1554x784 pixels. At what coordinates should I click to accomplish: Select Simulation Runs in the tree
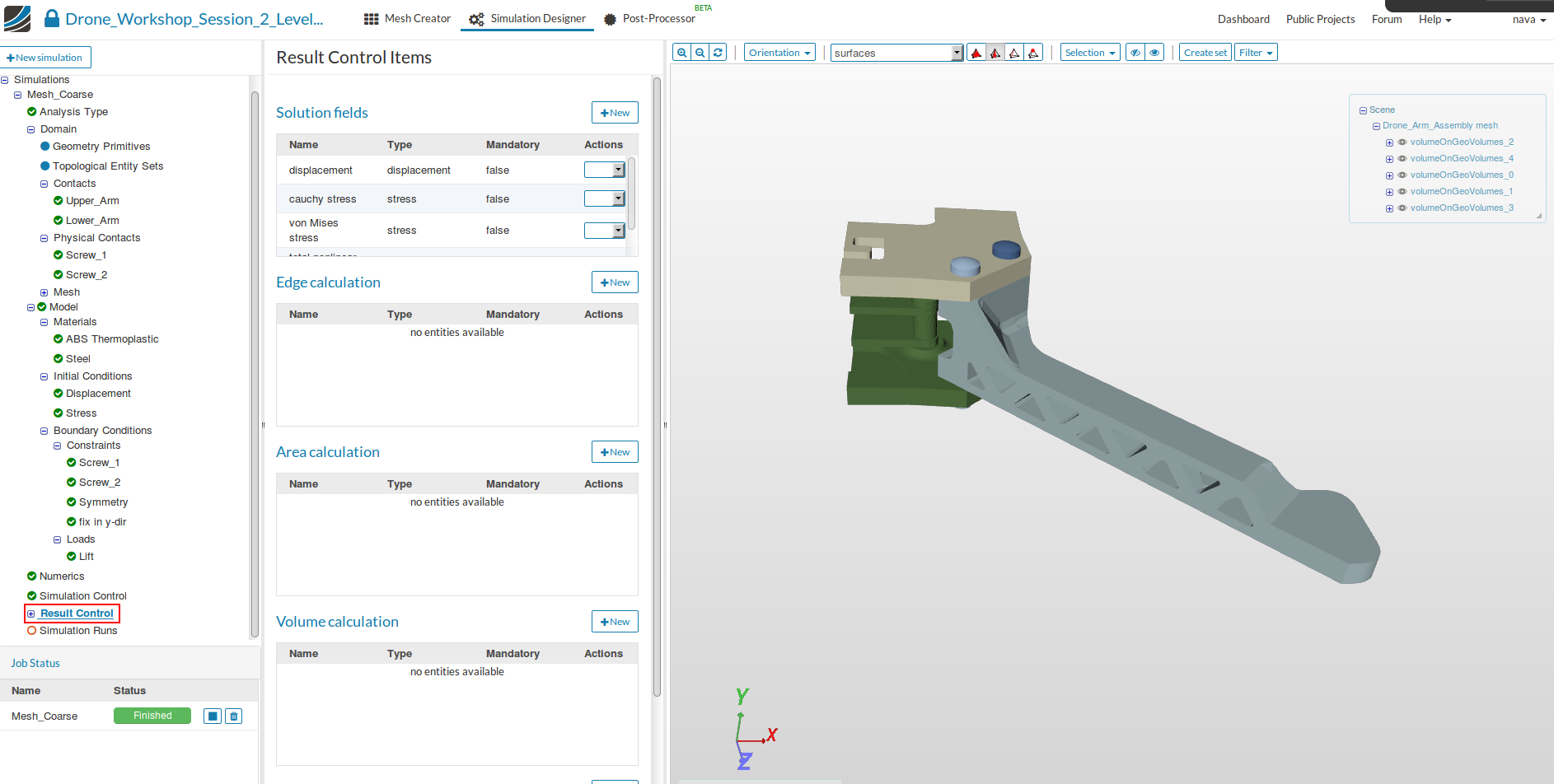pyautogui.click(x=78, y=631)
